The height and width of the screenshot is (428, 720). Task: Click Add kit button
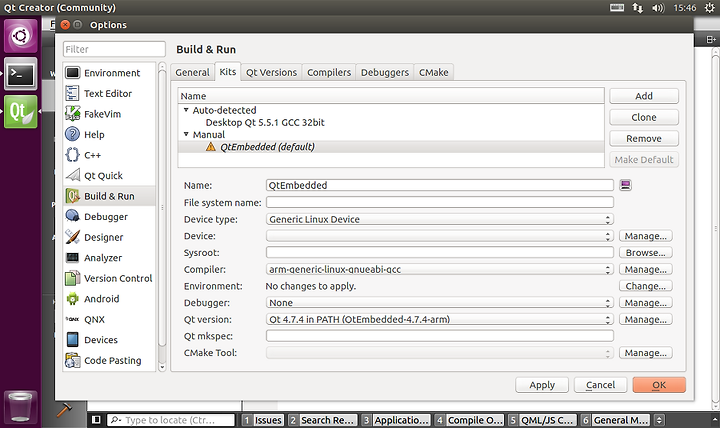(644, 96)
